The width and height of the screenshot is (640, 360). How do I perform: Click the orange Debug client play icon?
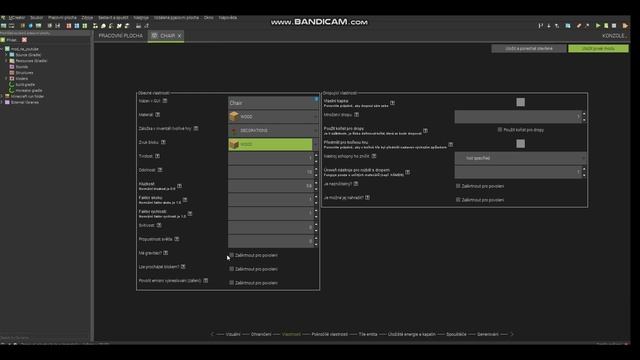pos(625,26)
